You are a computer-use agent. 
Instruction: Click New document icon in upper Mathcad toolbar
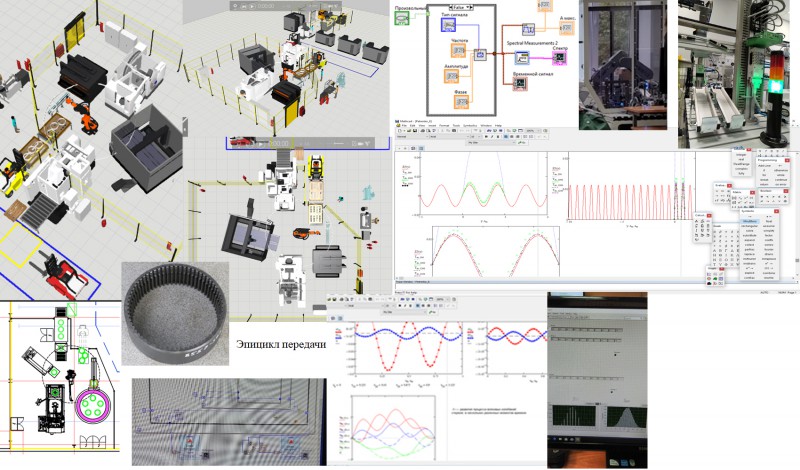[x=399, y=131]
